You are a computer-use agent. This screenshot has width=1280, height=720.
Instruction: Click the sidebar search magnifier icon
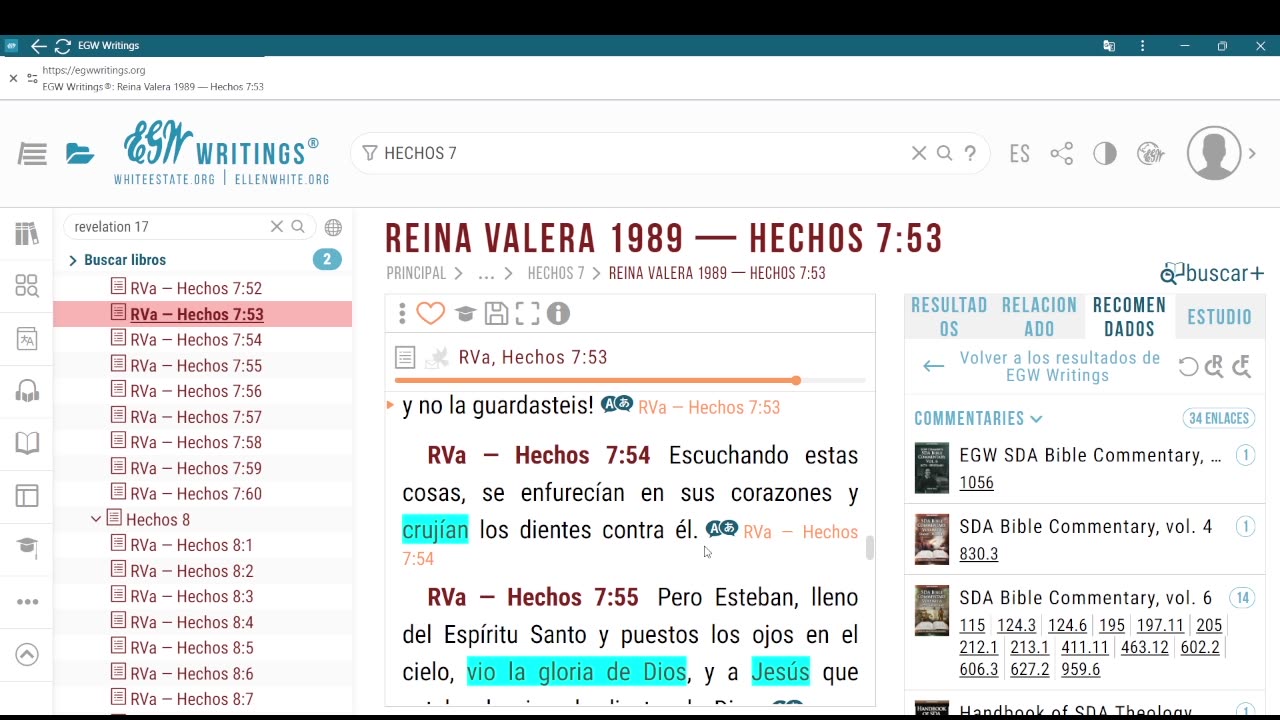(298, 227)
